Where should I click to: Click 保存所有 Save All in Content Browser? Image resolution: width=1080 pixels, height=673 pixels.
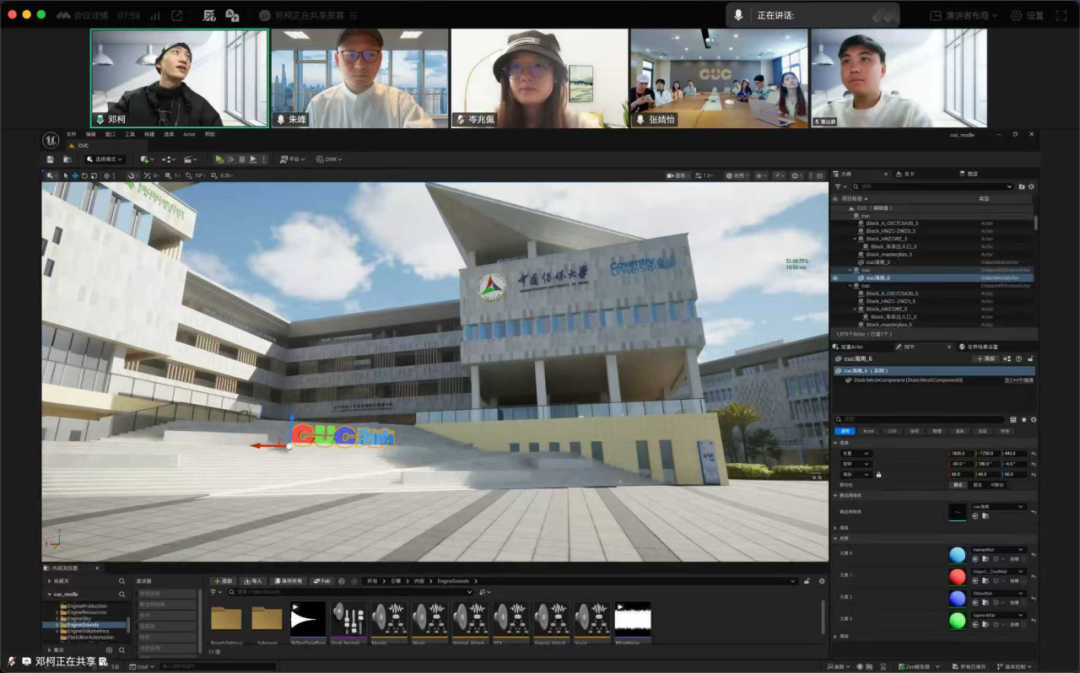[x=289, y=581]
